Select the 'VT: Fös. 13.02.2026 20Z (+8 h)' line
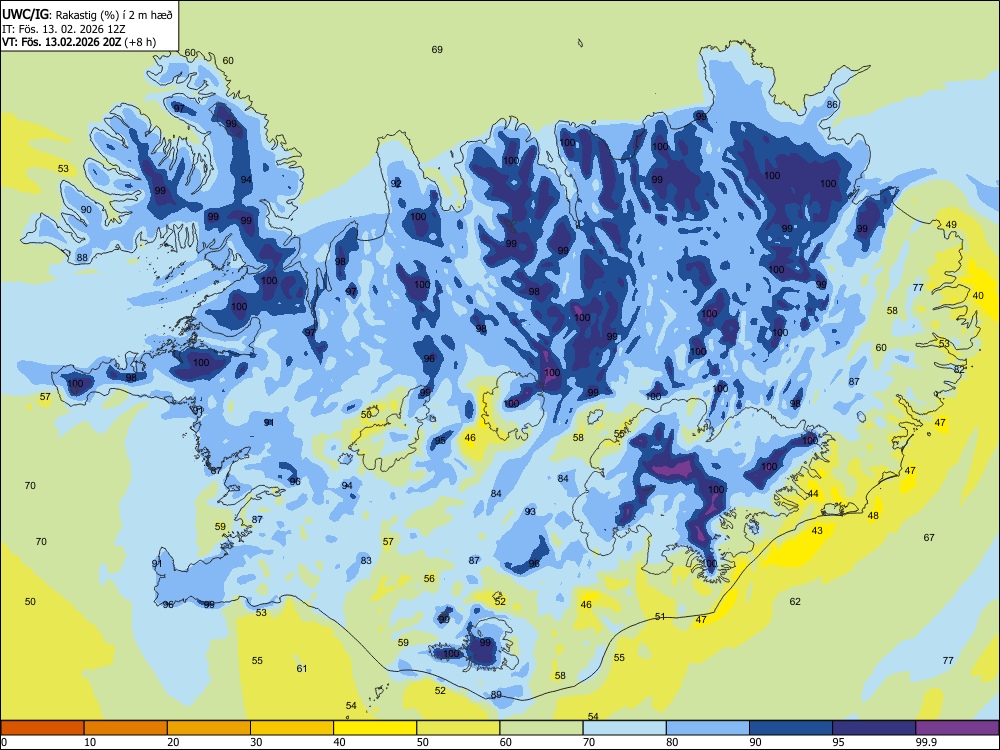This screenshot has height=750, width=1000. click(78, 42)
